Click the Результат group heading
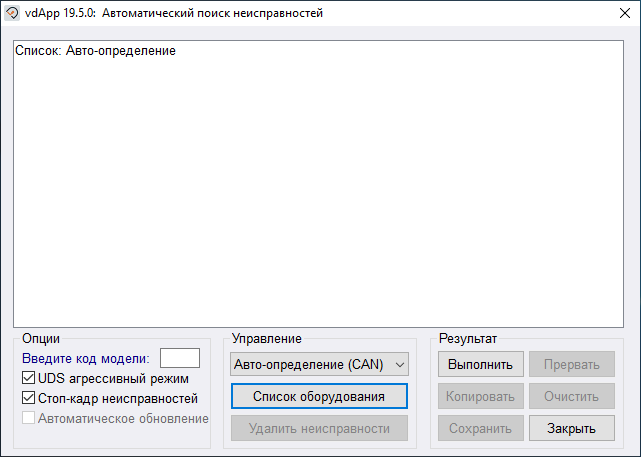The height and width of the screenshot is (457, 641). (467, 339)
